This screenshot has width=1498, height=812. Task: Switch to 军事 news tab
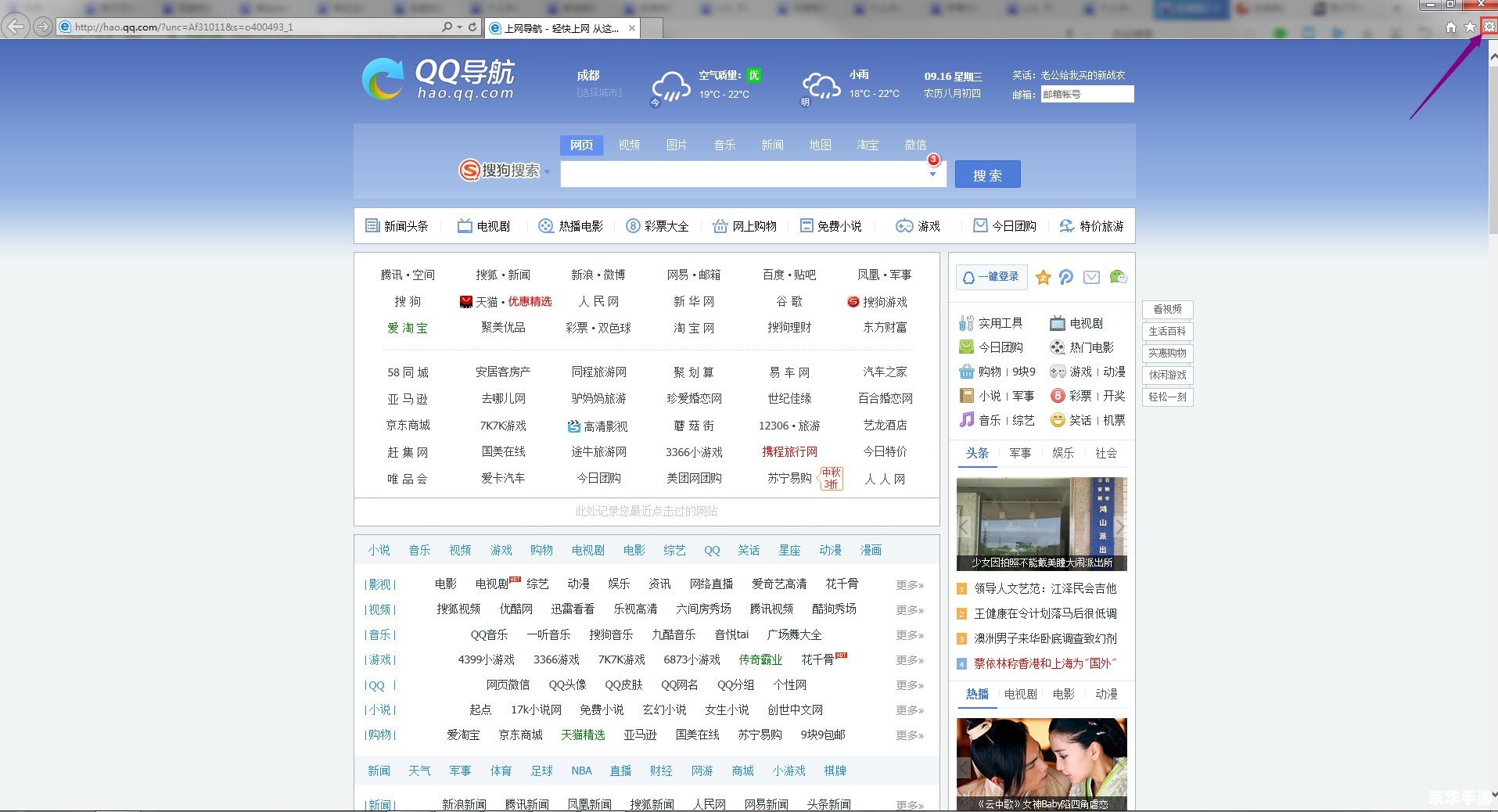click(1020, 454)
